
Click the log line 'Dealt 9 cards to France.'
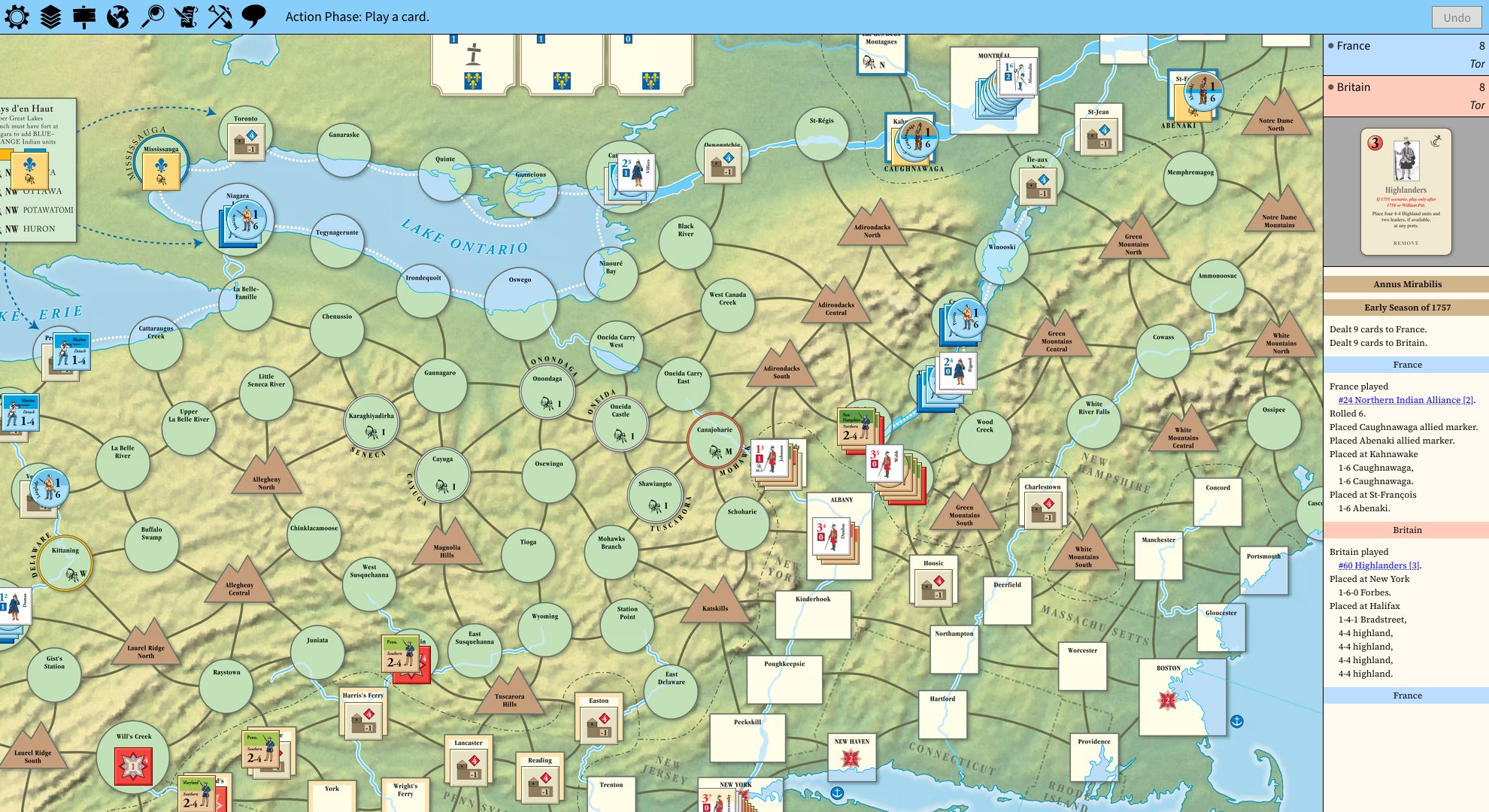[x=1378, y=329]
